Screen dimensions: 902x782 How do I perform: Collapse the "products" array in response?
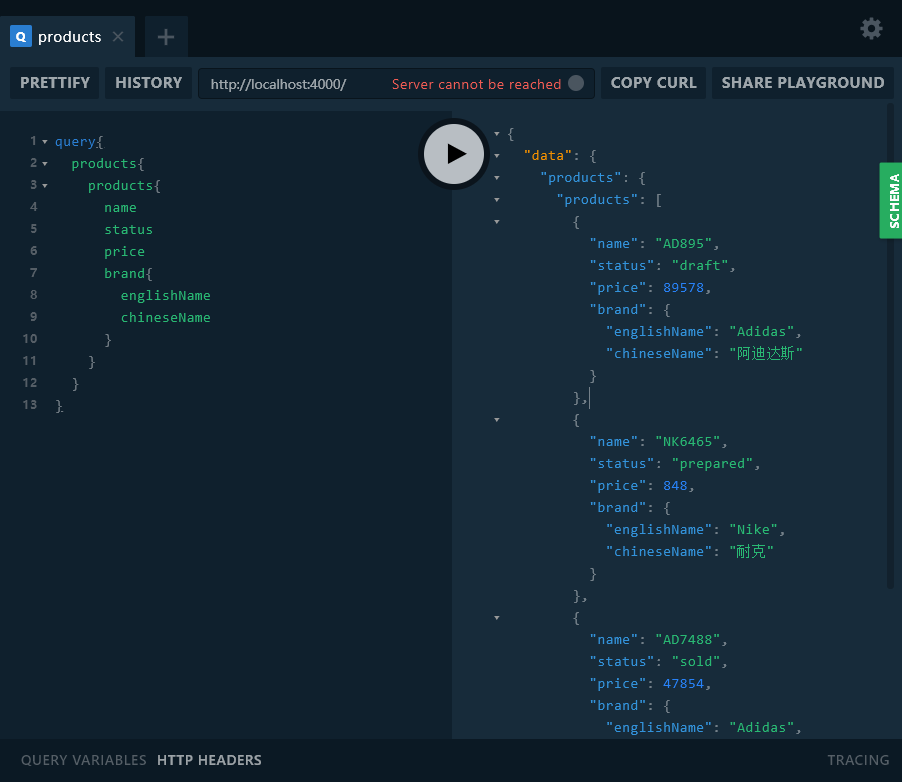[x=497, y=200]
